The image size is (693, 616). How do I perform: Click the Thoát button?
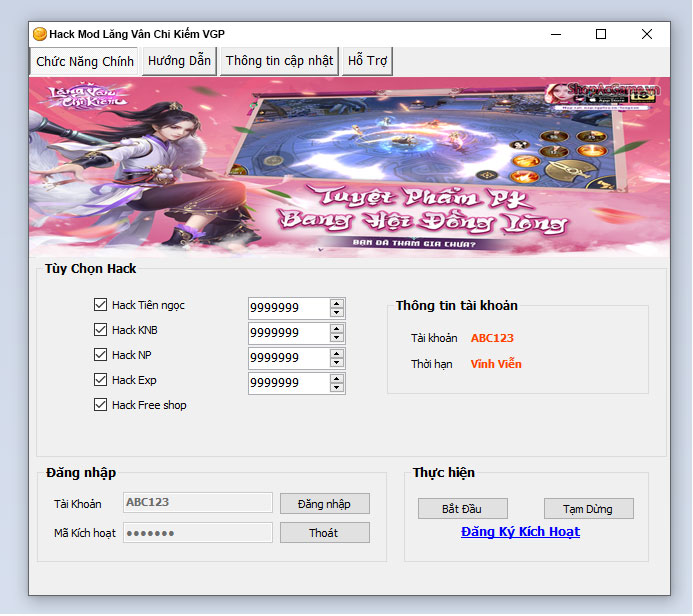coord(325,533)
